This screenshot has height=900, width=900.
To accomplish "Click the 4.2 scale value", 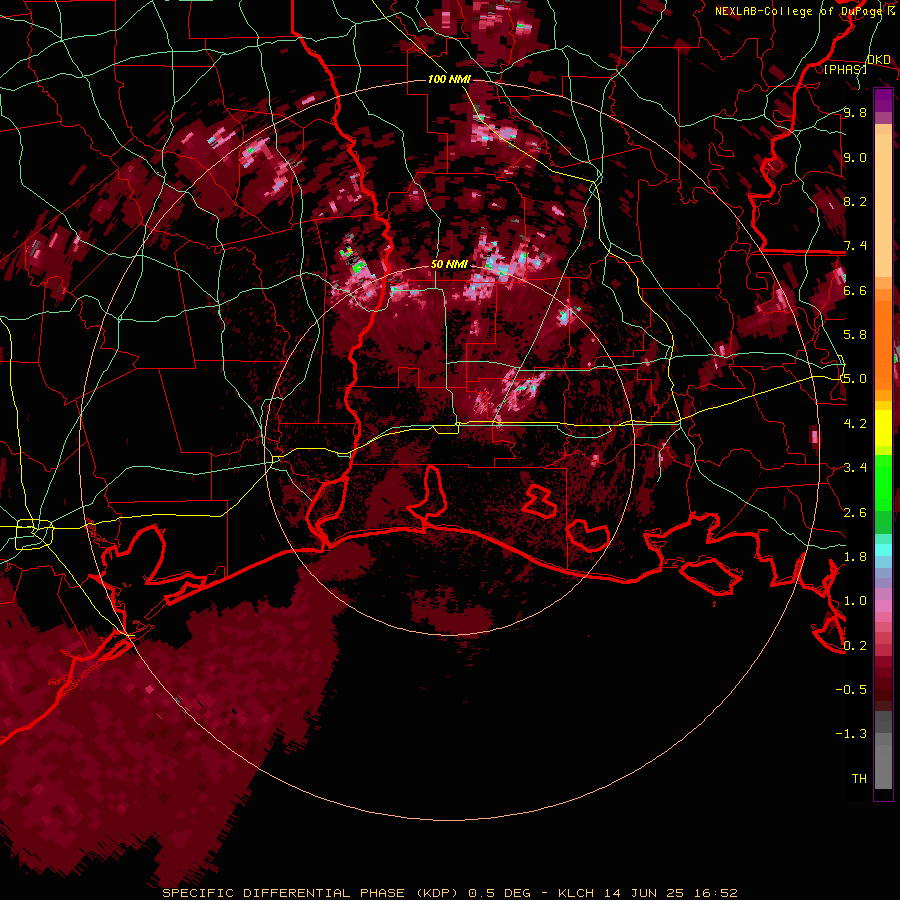I will pyautogui.click(x=855, y=424).
